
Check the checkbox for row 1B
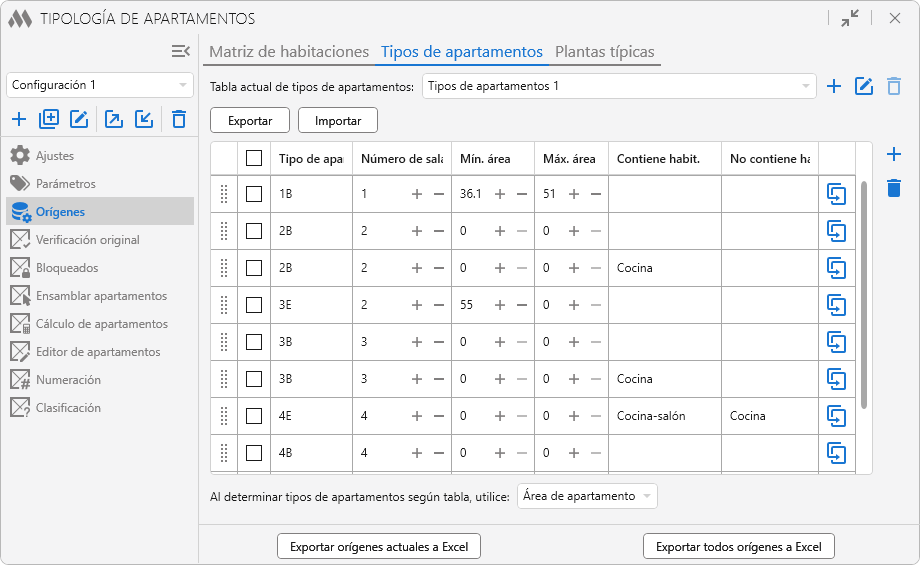[254, 194]
